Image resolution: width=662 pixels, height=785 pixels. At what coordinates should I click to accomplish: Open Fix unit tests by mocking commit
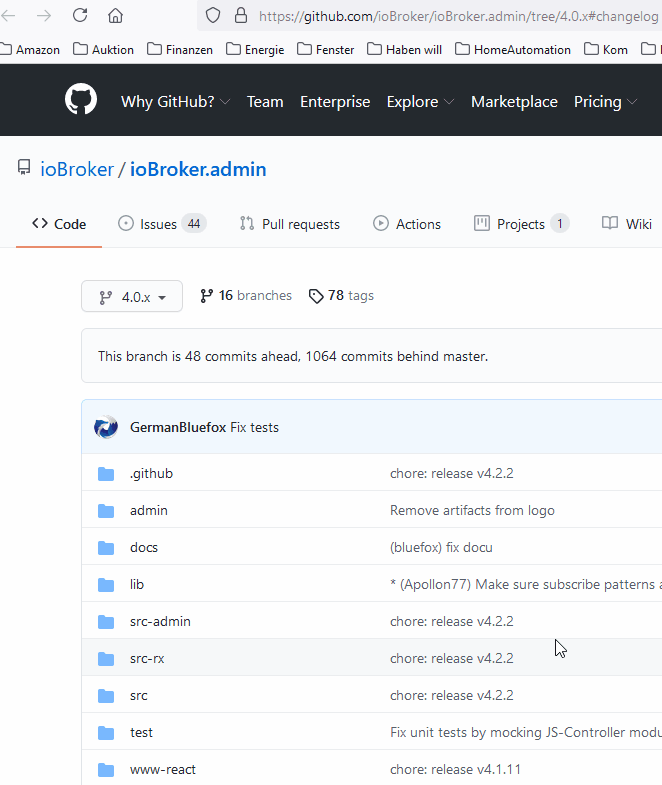pyautogui.click(x=526, y=733)
